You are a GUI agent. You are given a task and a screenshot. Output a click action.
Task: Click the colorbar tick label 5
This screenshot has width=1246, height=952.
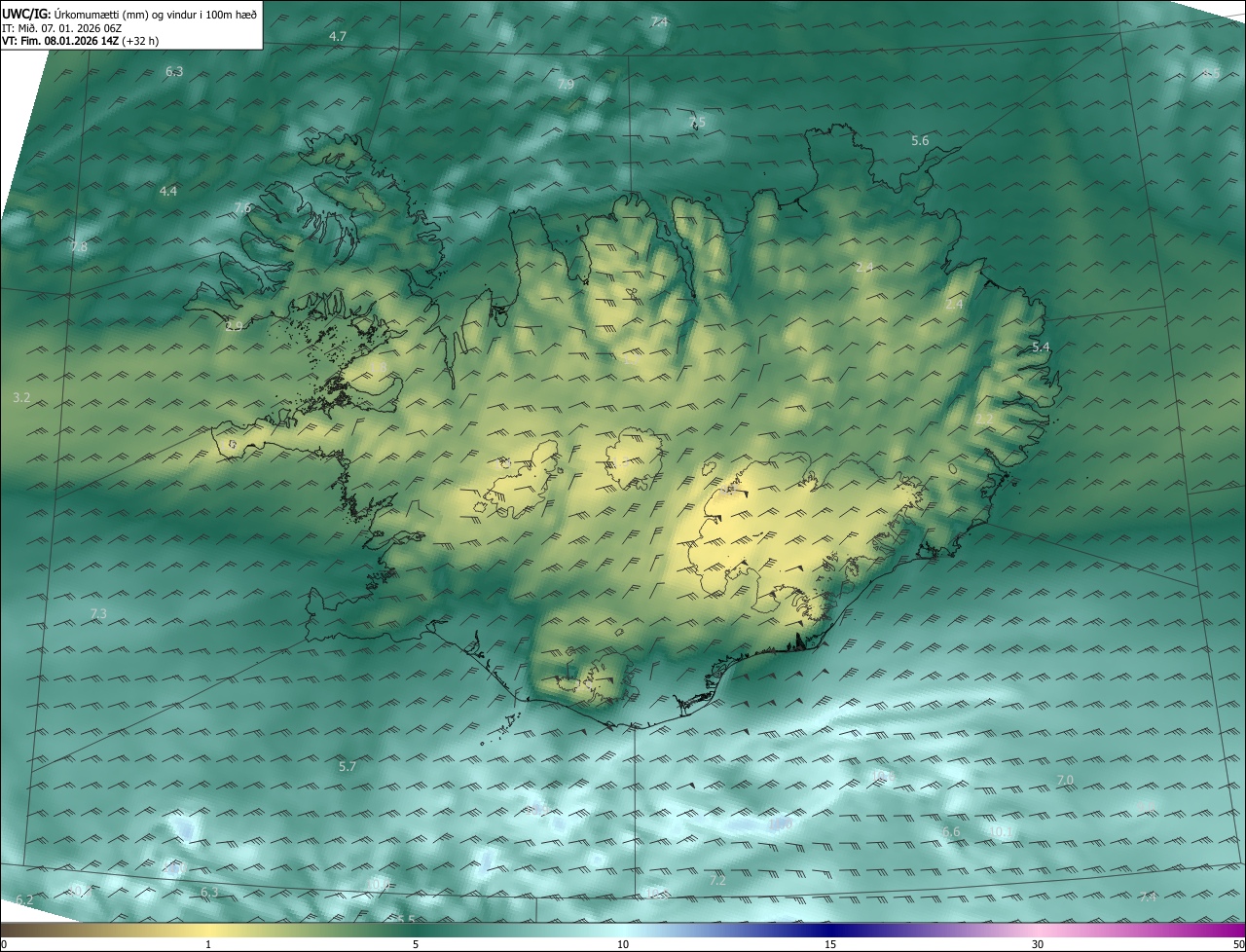(x=416, y=945)
